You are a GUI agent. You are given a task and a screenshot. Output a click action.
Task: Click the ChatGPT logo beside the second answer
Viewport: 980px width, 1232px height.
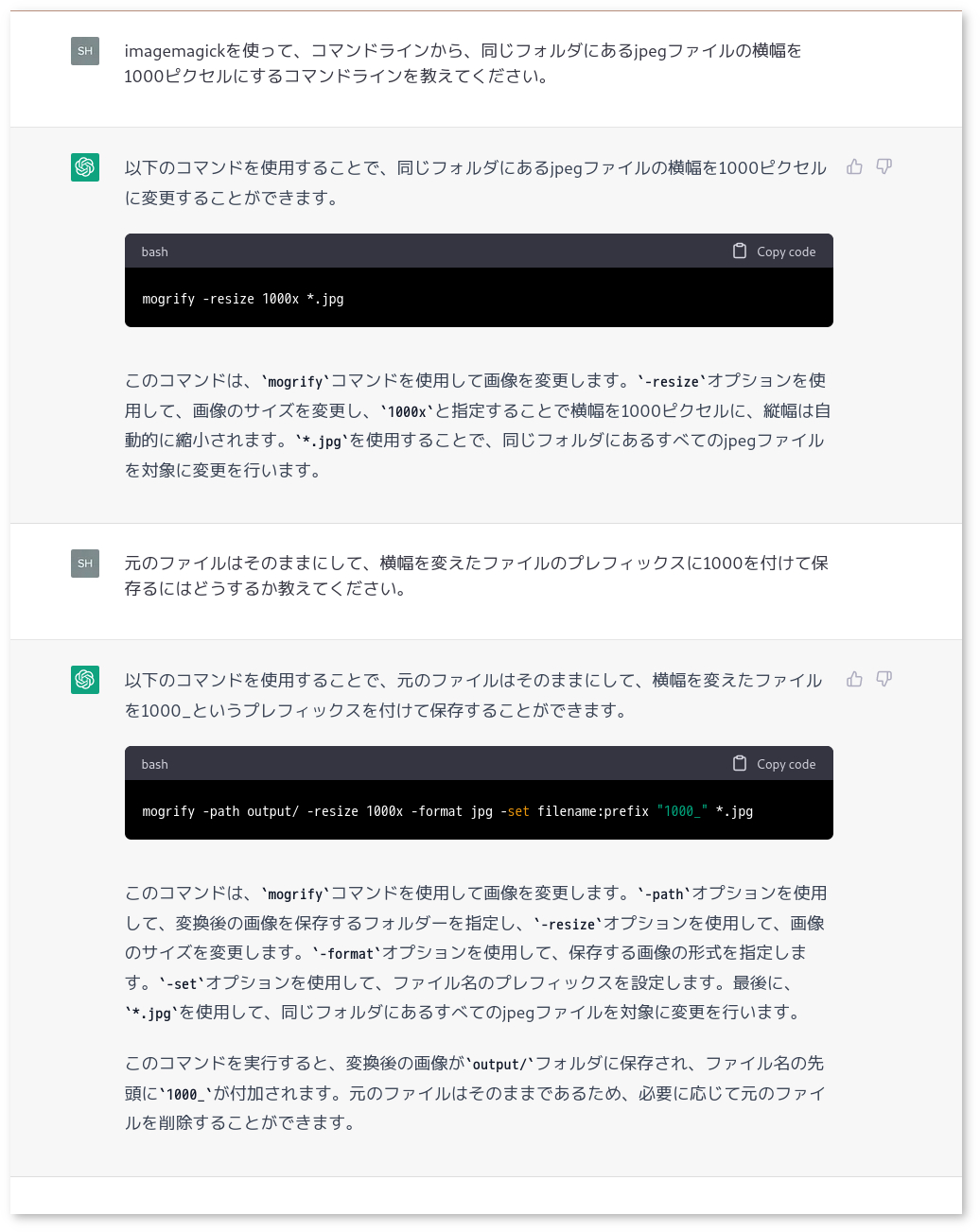85,680
